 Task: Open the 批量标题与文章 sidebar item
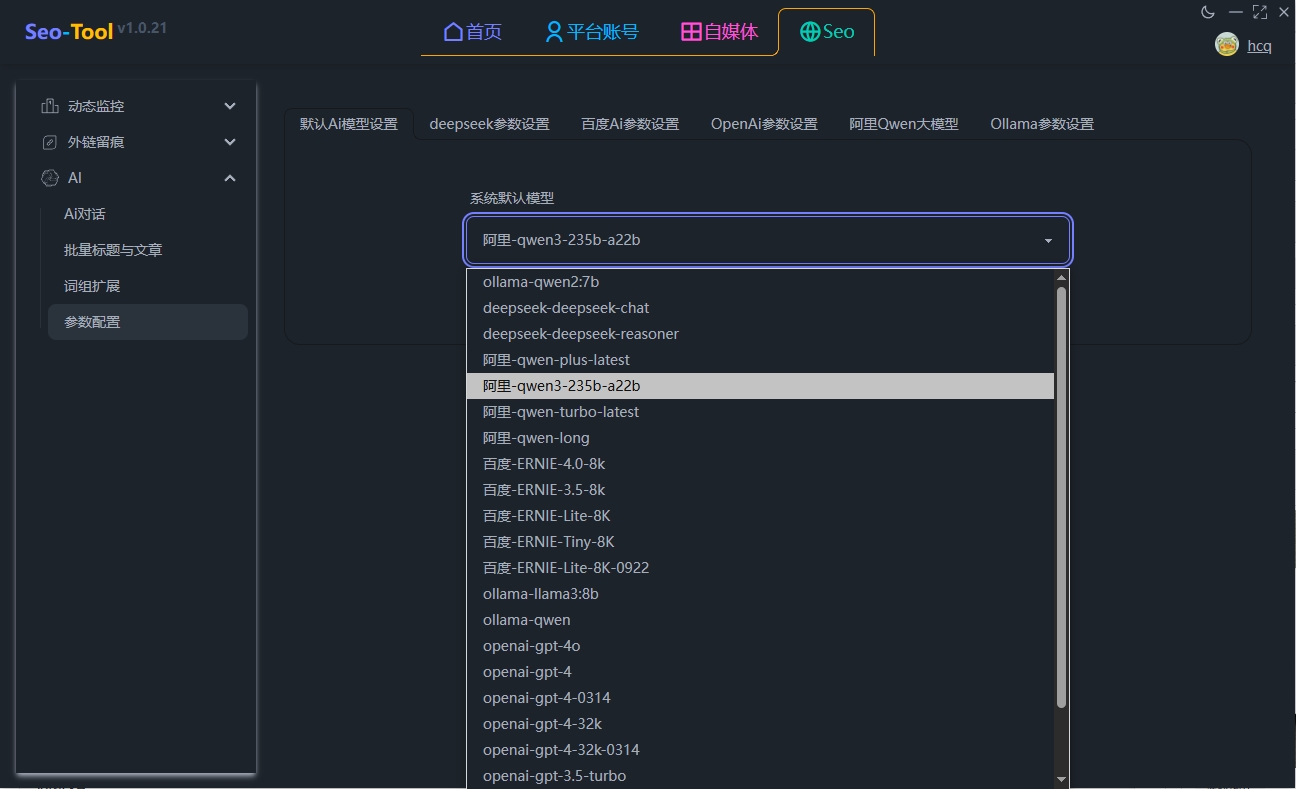[x=148, y=250]
